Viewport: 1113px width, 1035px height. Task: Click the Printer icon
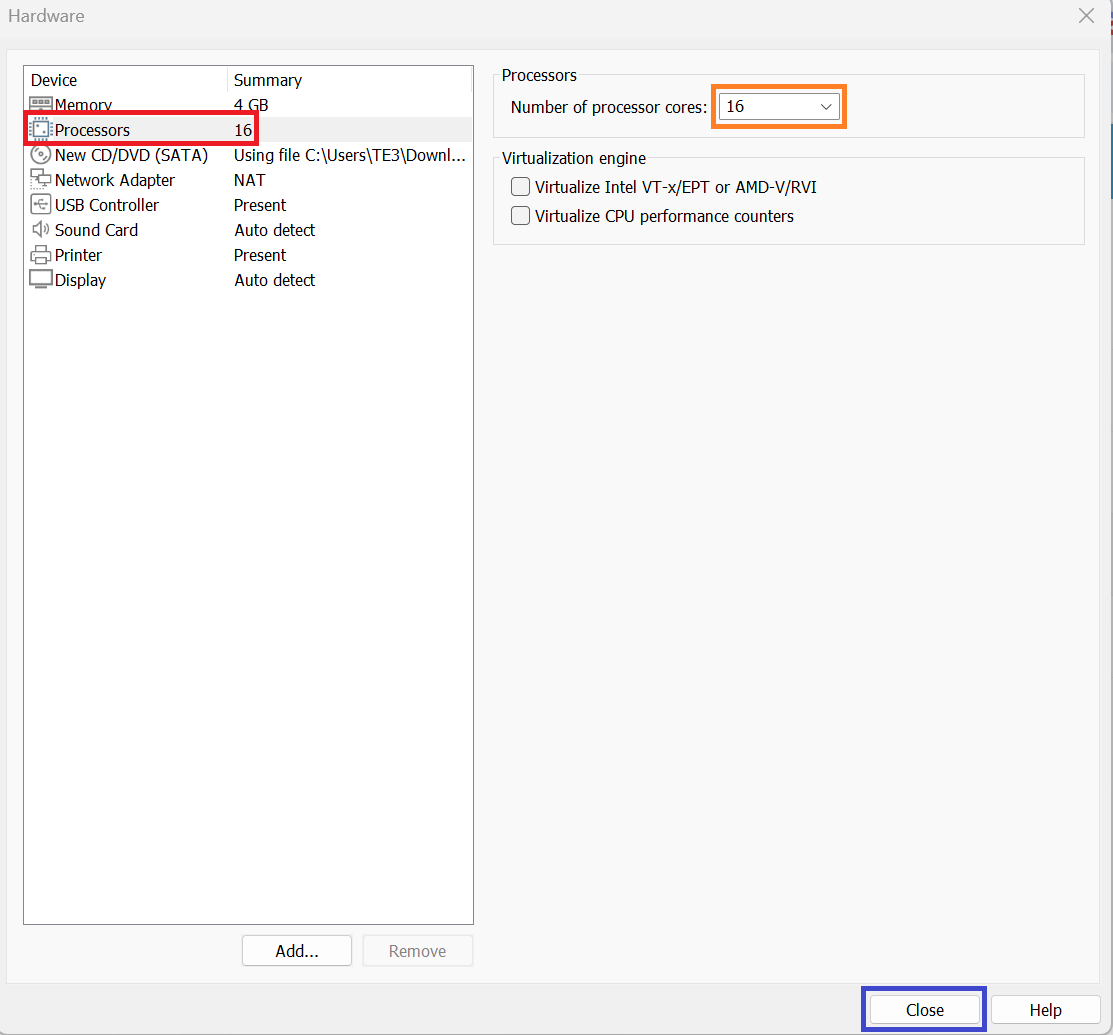(x=40, y=255)
